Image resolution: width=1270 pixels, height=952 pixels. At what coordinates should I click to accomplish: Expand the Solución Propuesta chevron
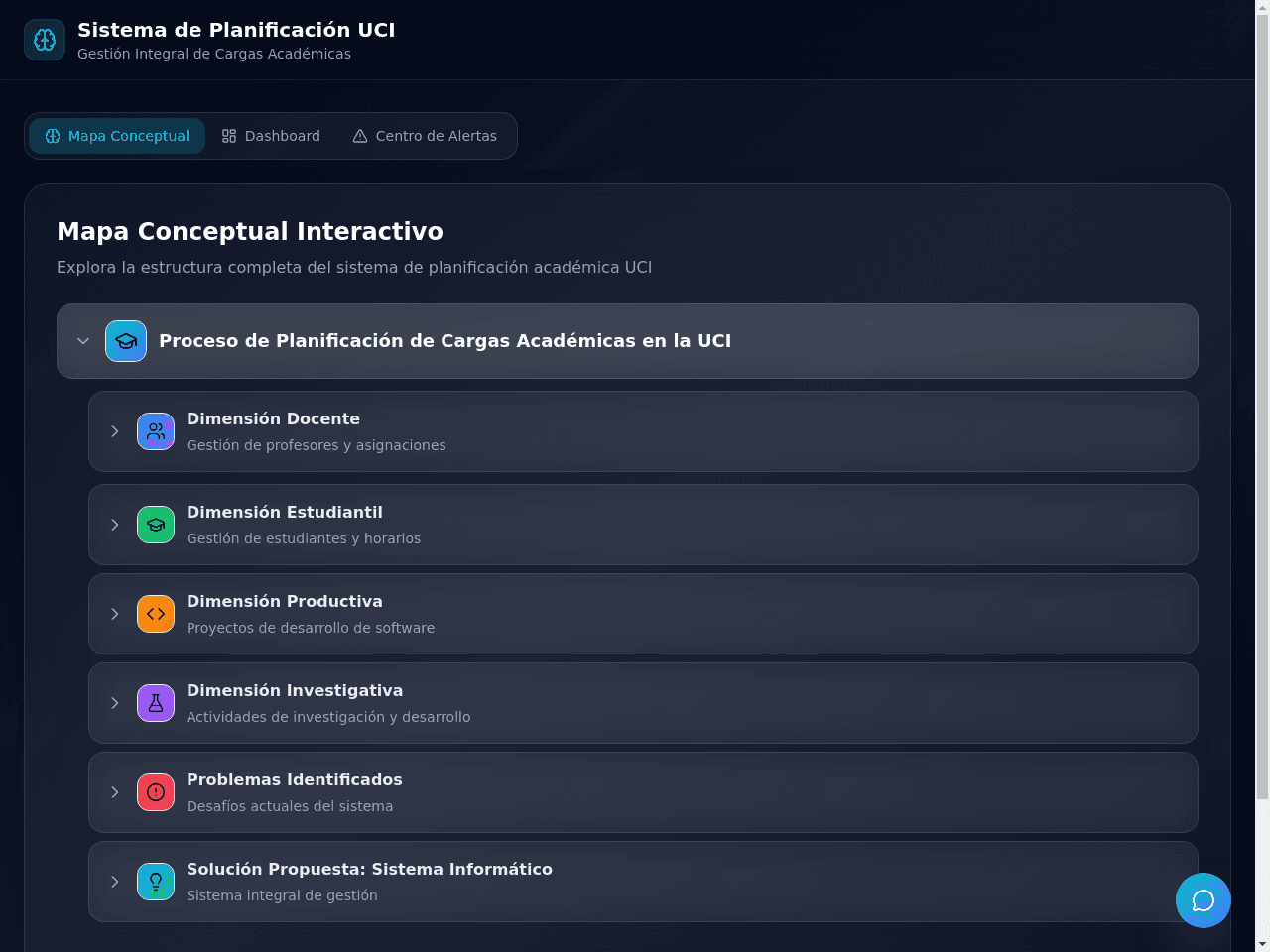115,882
